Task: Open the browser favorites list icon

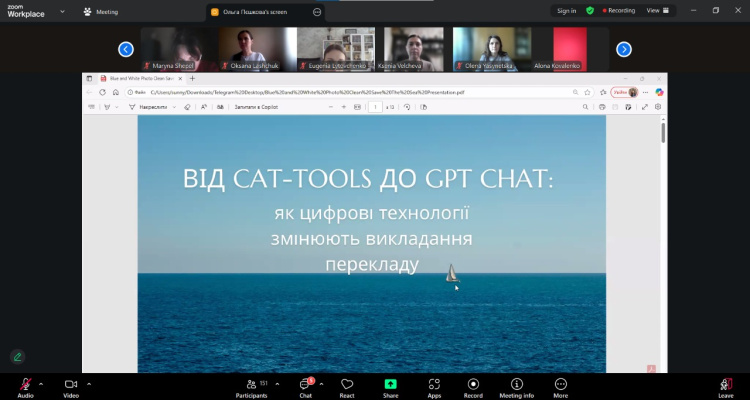Action: [x=603, y=92]
